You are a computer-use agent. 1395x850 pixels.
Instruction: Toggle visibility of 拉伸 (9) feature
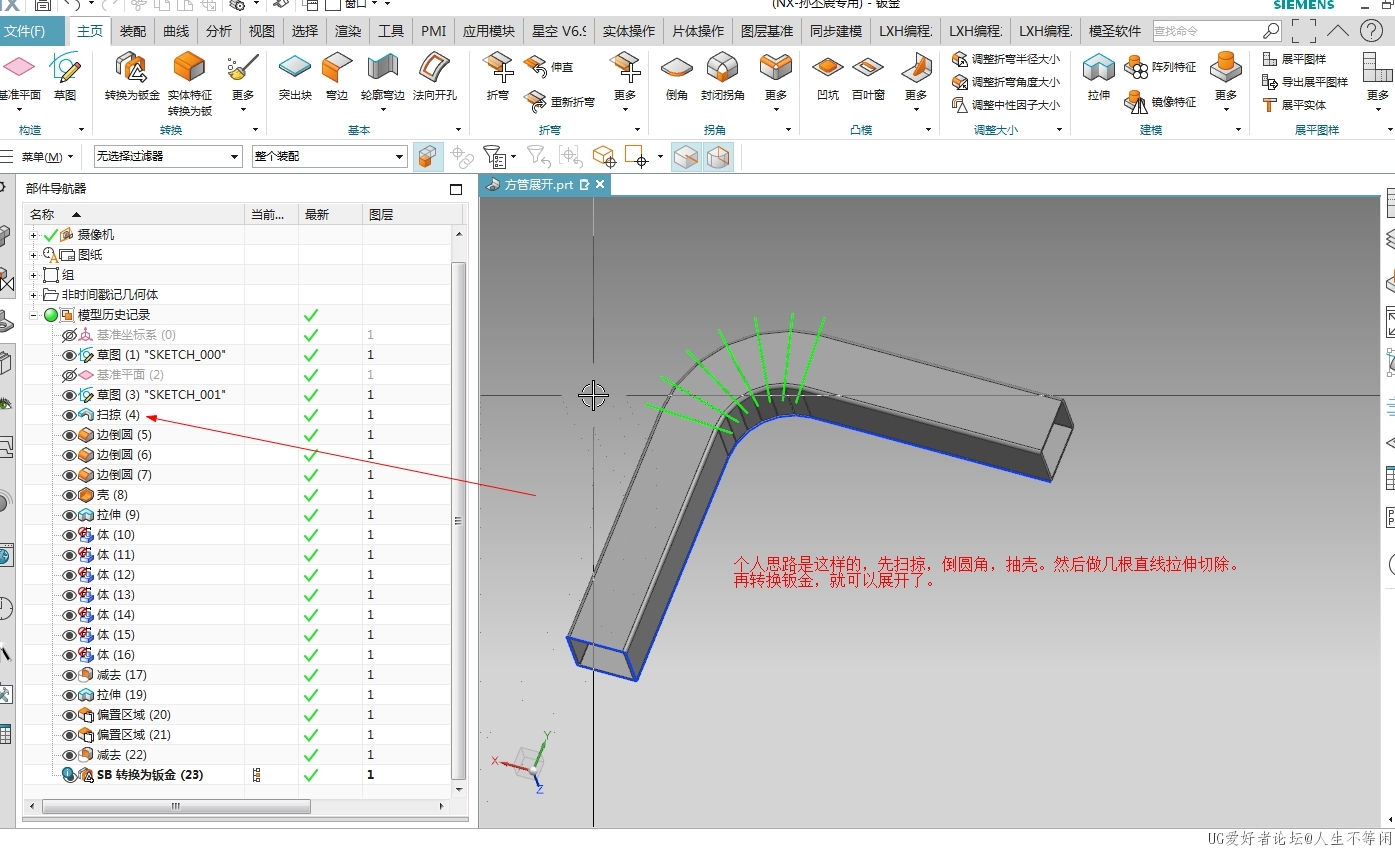[69, 515]
